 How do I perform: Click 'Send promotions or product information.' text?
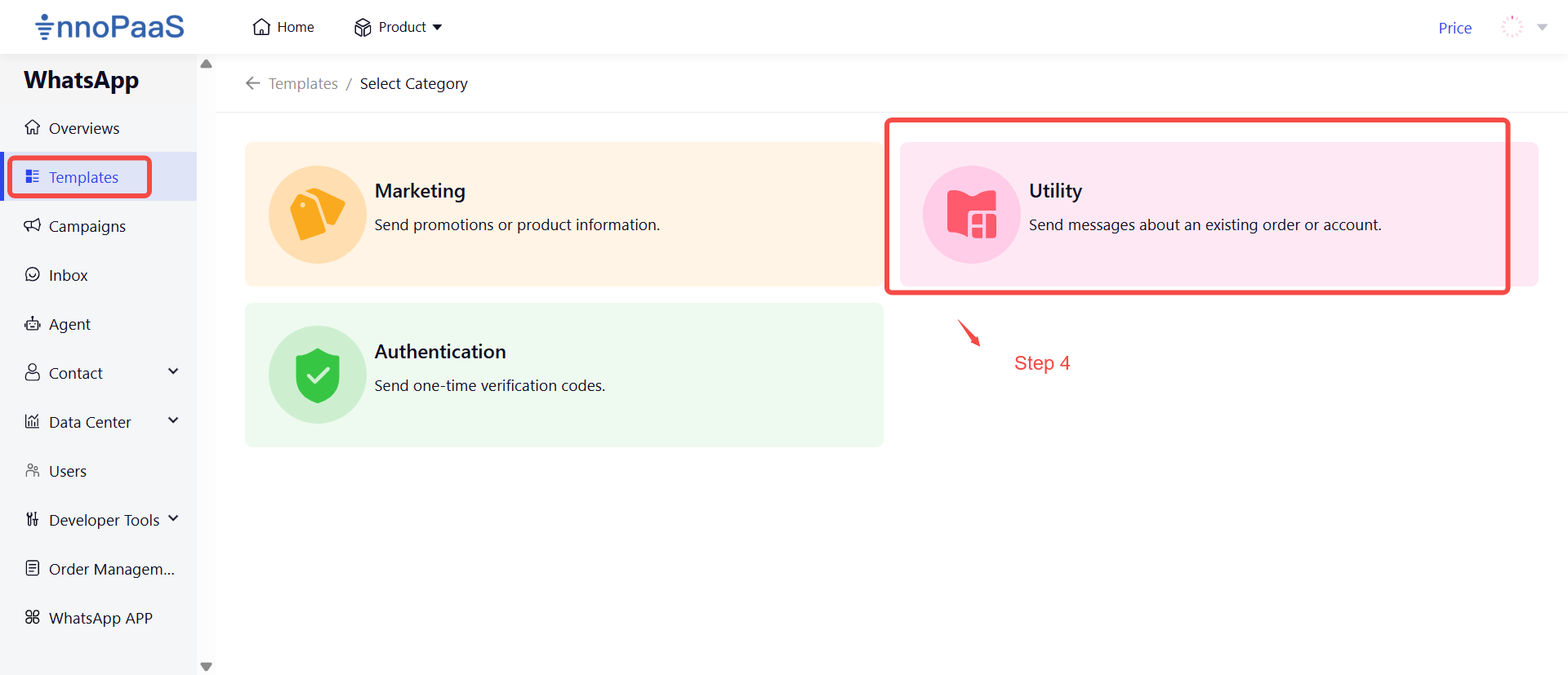[x=517, y=224]
